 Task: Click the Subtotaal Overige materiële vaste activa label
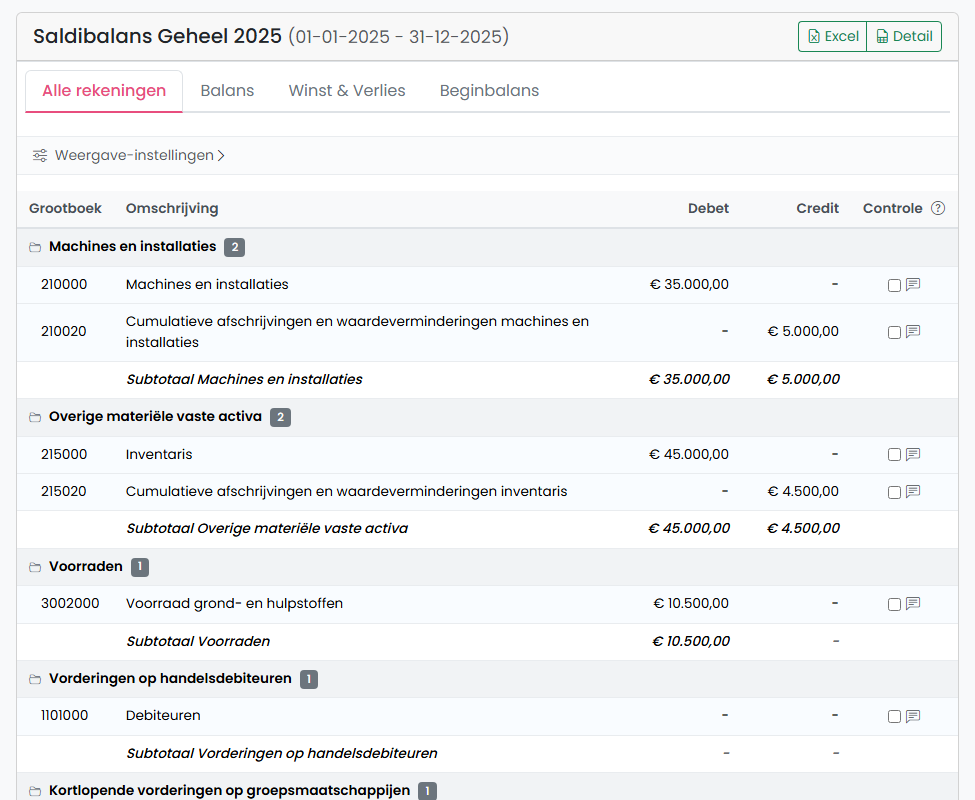point(267,529)
